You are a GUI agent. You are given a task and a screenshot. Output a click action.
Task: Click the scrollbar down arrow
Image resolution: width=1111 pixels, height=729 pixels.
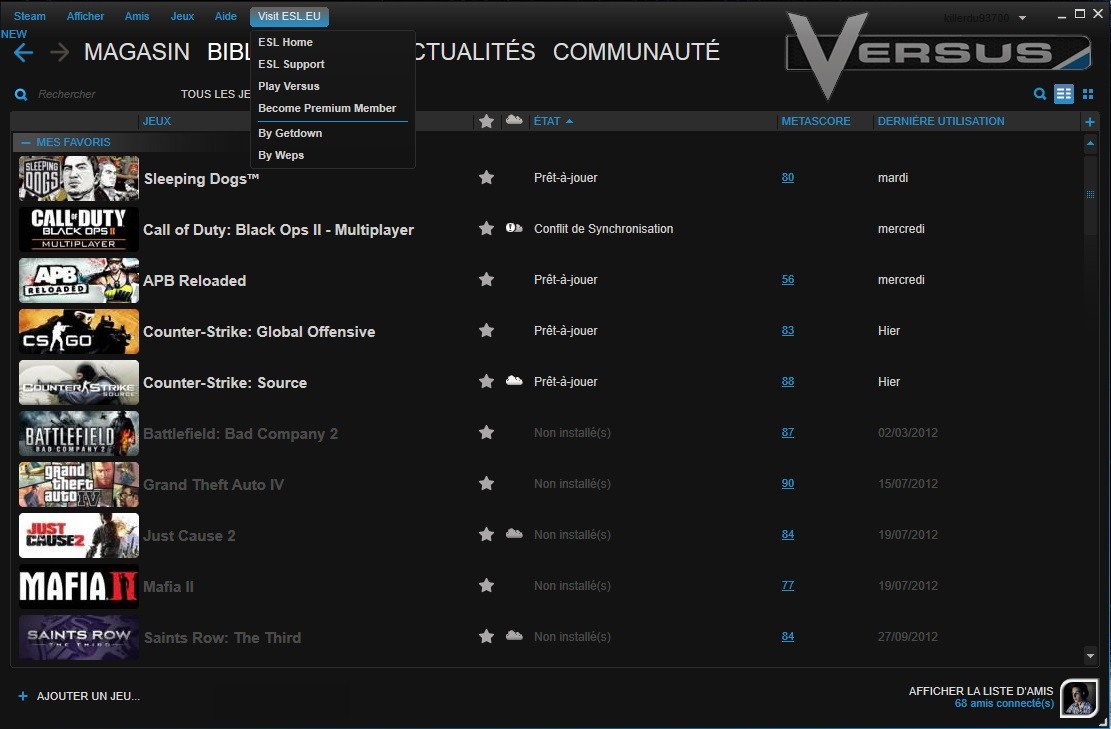tap(1090, 656)
